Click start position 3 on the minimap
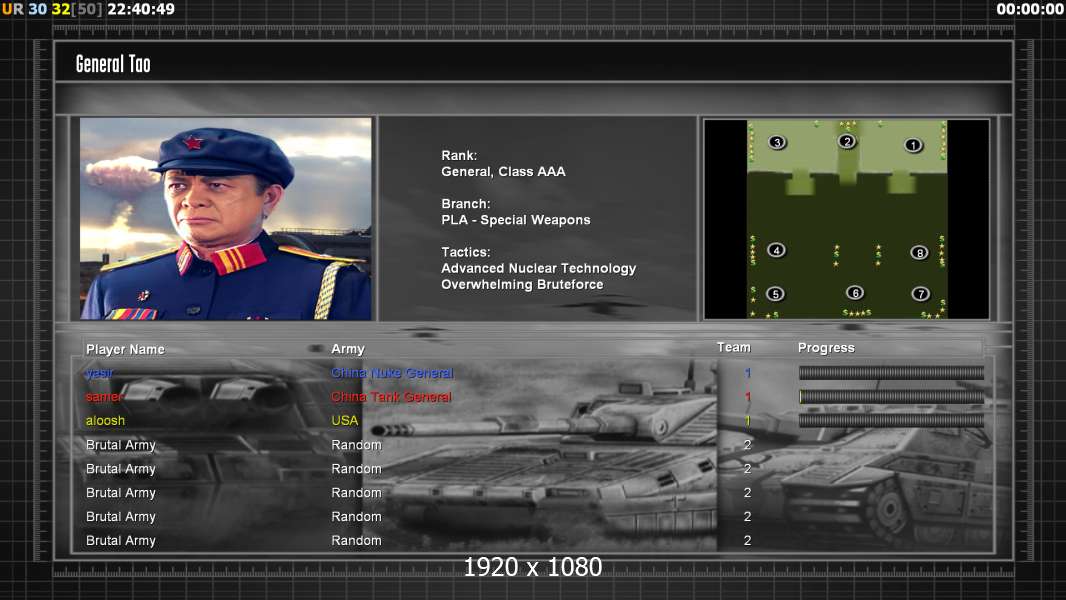The image size is (1066, 600). pyautogui.click(x=777, y=143)
